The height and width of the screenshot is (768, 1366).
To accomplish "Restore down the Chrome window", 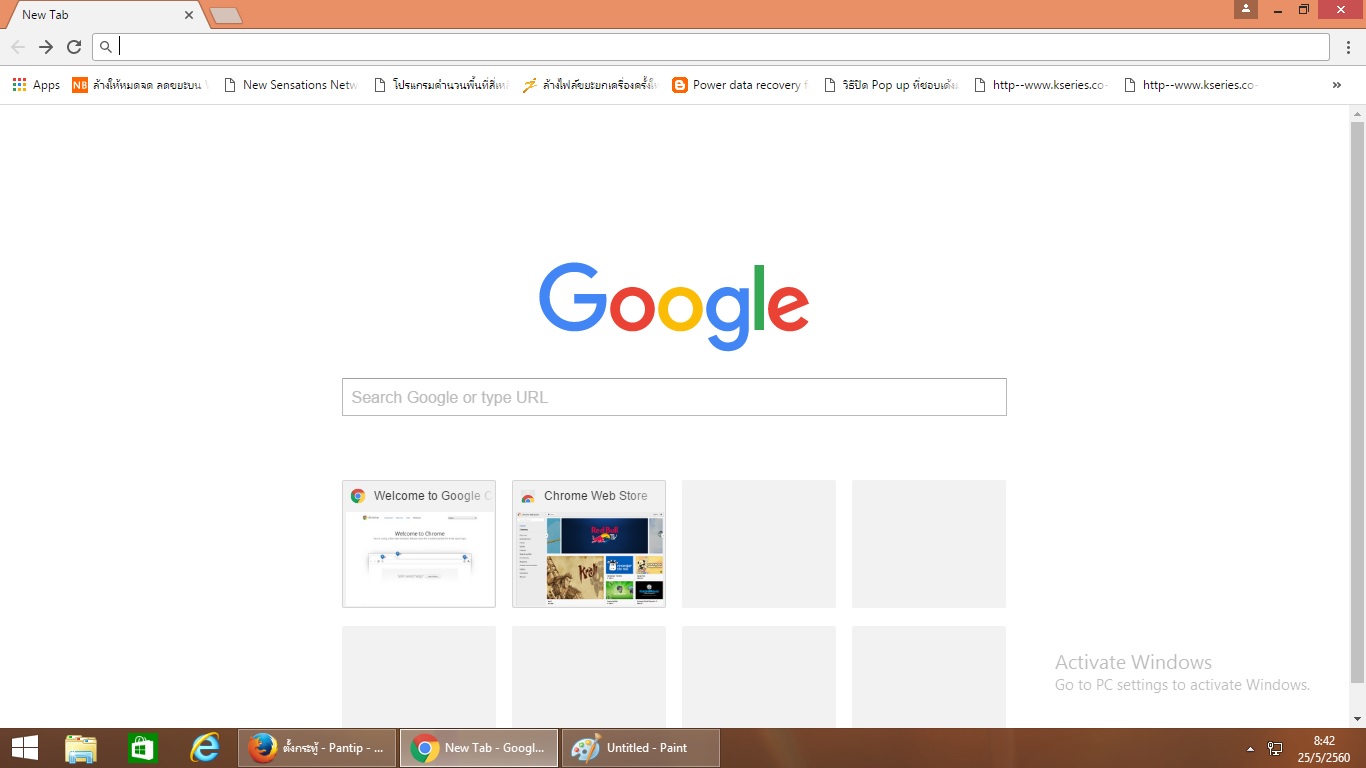I will [x=1304, y=9].
